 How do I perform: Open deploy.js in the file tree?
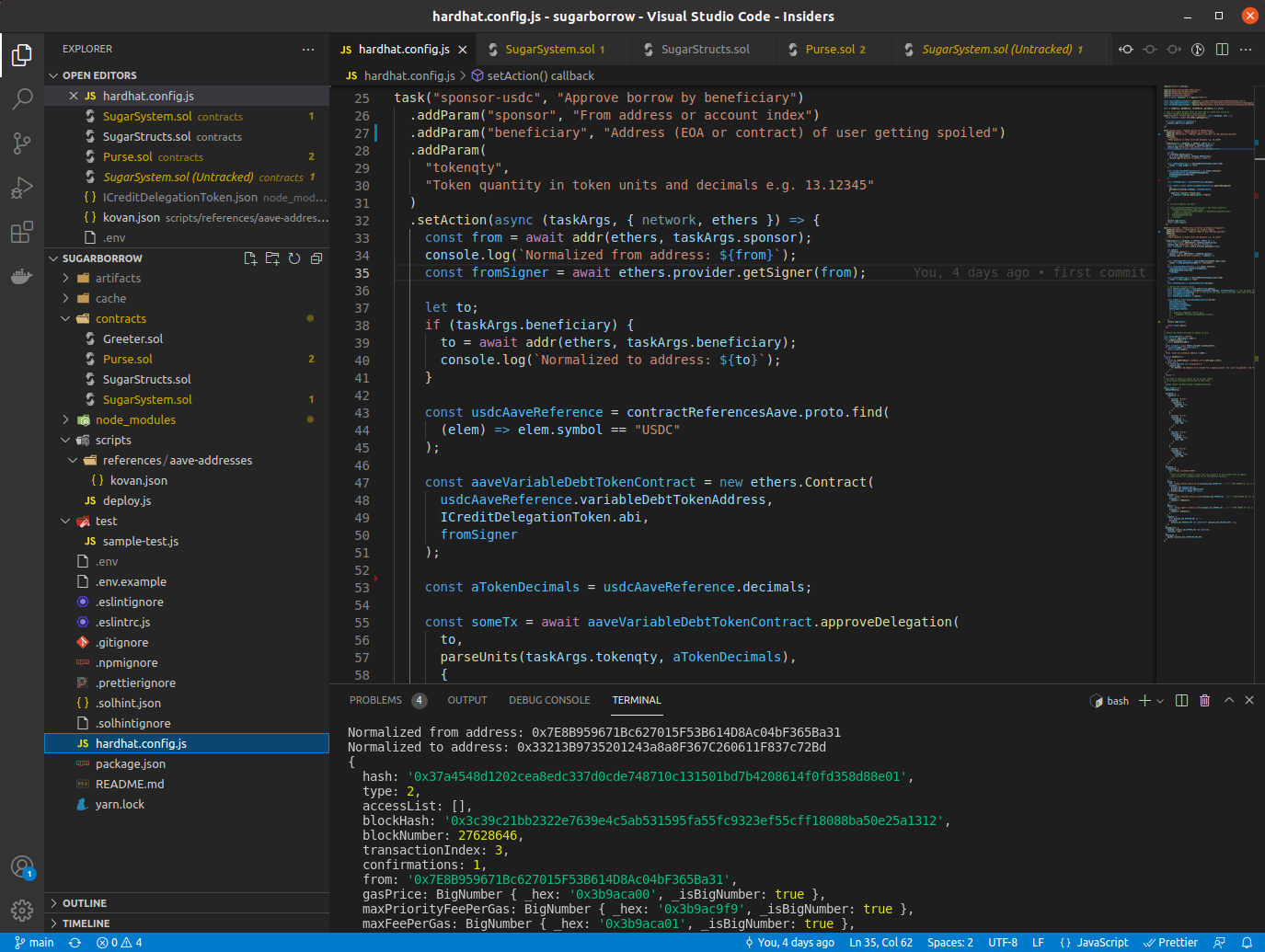pyautogui.click(x=127, y=500)
